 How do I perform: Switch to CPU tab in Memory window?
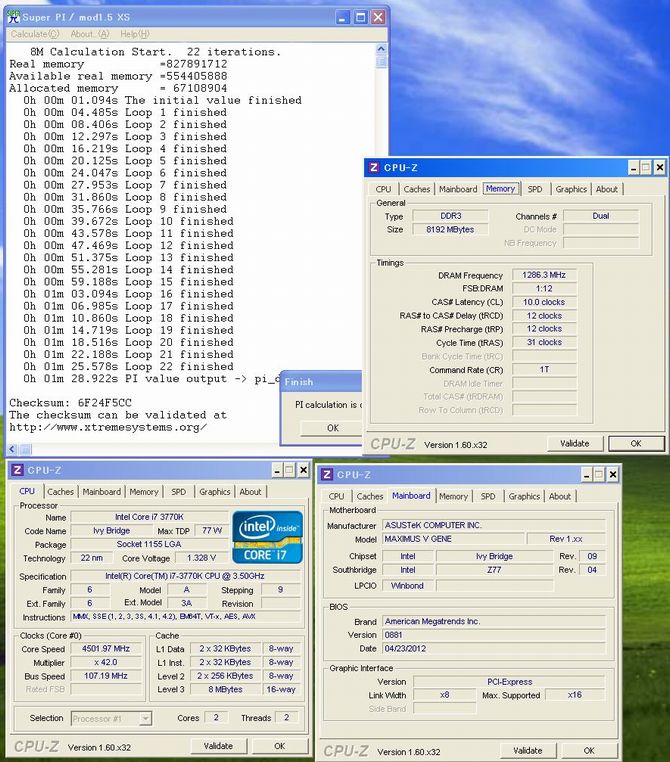click(x=383, y=189)
